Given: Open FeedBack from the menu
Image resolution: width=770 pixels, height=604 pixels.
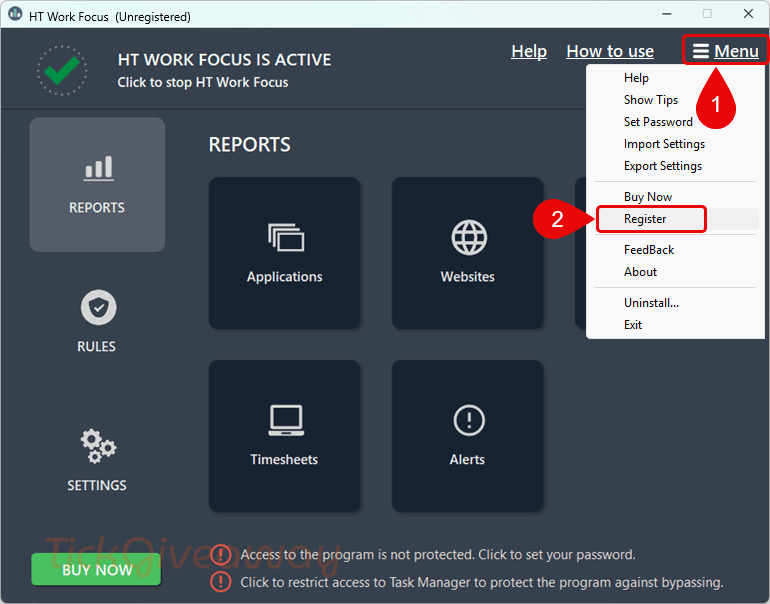Looking at the screenshot, I should [649, 250].
